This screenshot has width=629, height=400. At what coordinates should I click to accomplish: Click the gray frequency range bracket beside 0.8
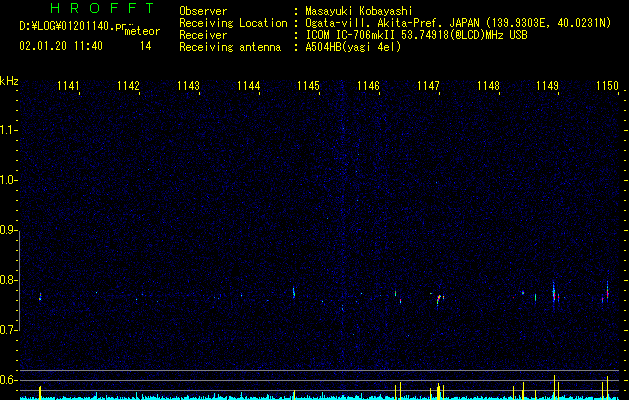click(x=20, y=281)
